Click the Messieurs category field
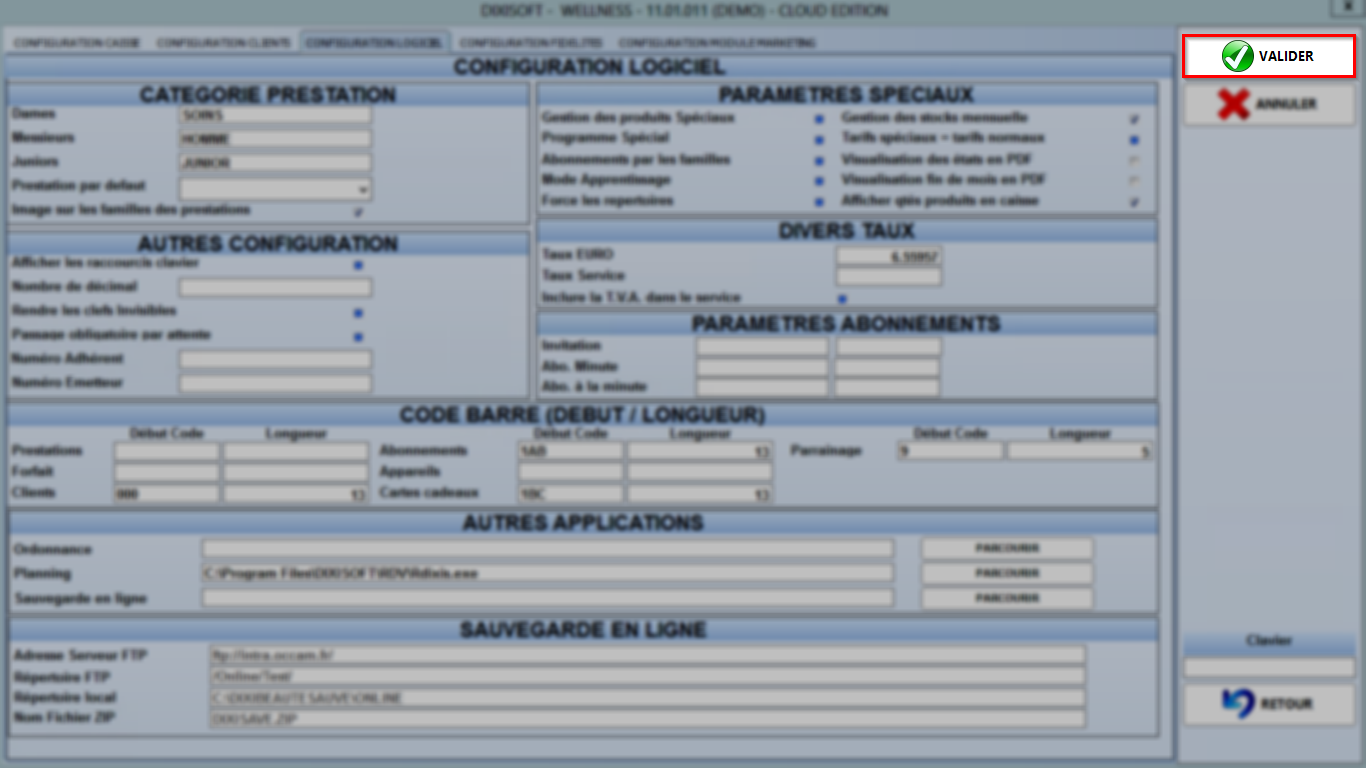The height and width of the screenshot is (768, 1366). (x=275, y=139)
